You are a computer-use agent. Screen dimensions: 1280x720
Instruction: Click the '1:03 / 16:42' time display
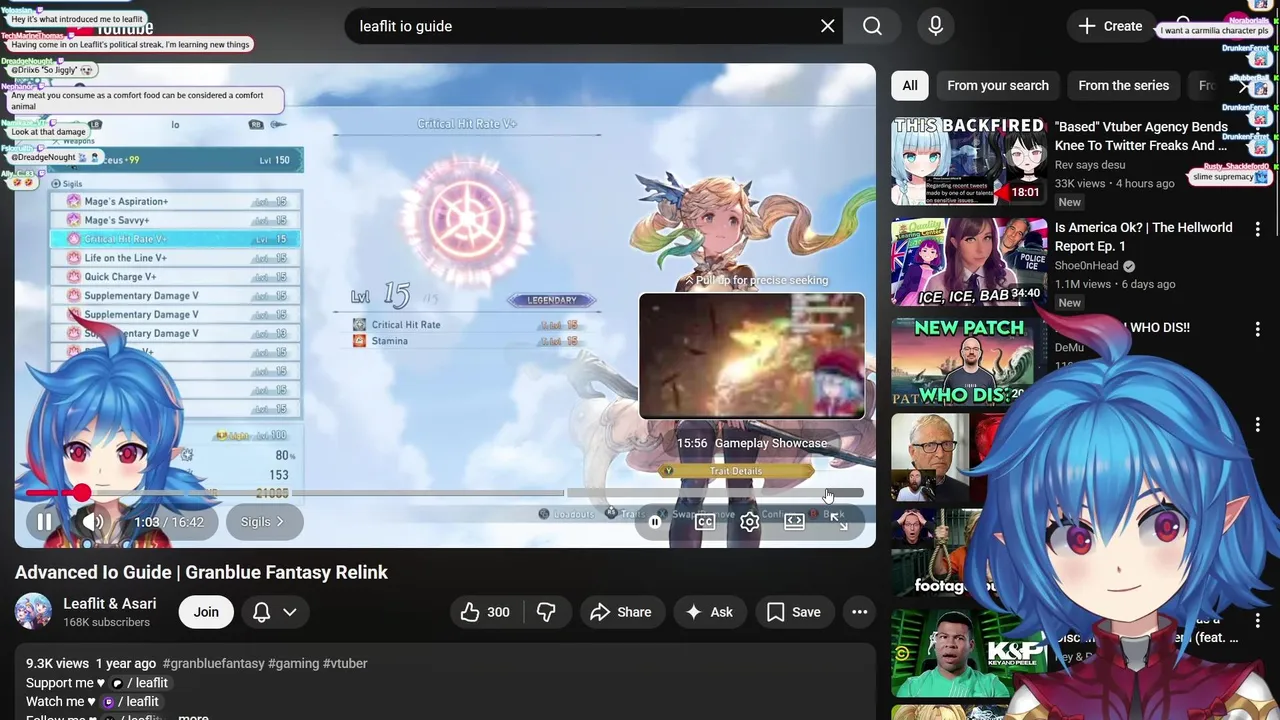tap(169, 522)
